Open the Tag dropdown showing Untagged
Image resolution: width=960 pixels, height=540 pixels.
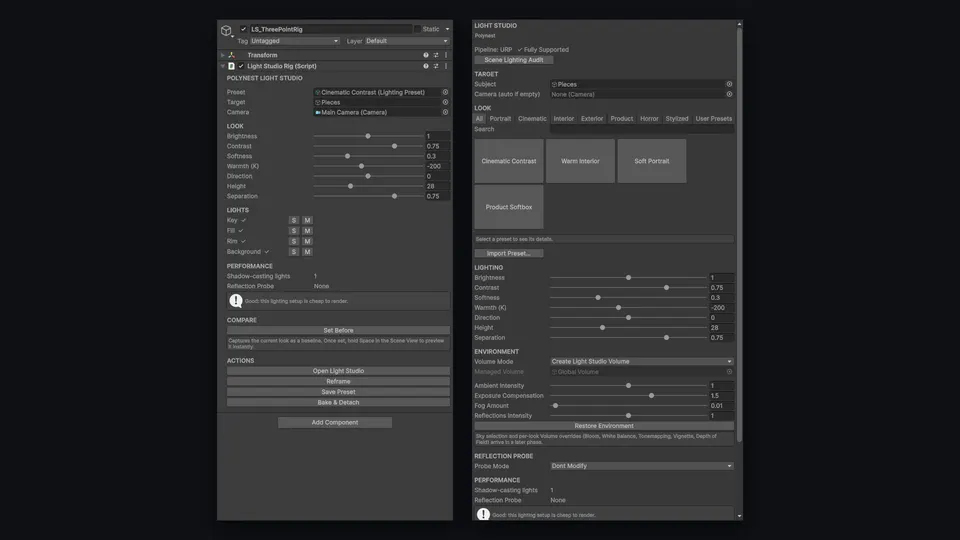point(294,41)
